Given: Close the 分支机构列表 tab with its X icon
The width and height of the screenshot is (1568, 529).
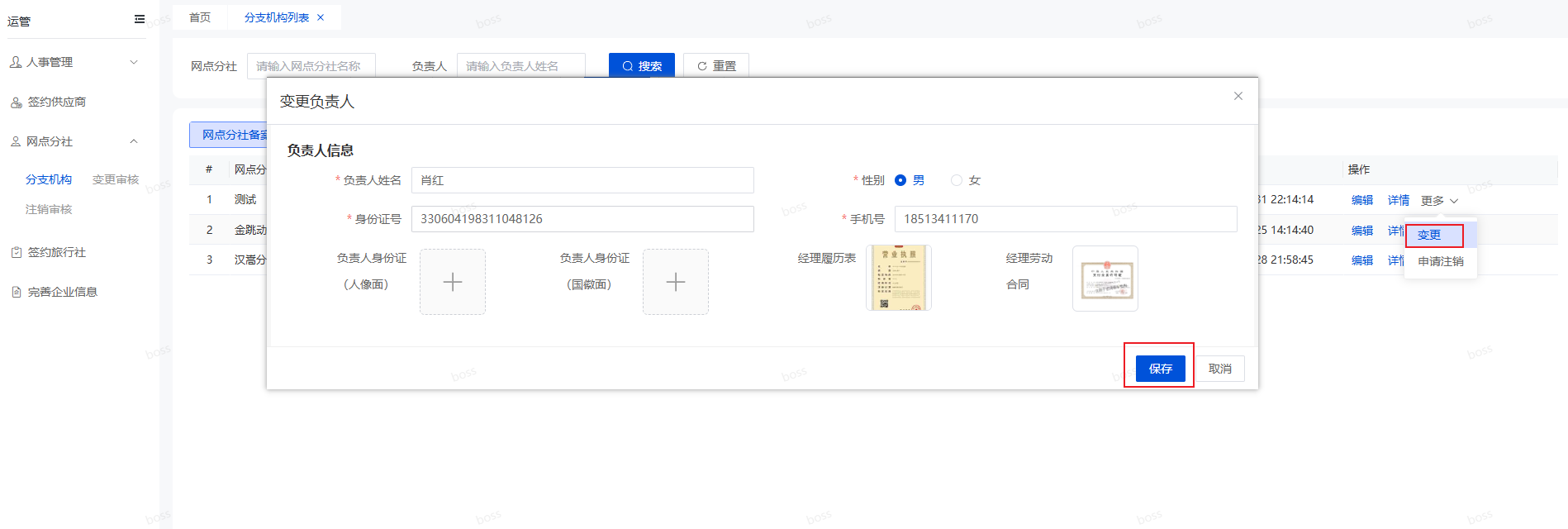Looking at the screenshot, I should coord(321,17).
